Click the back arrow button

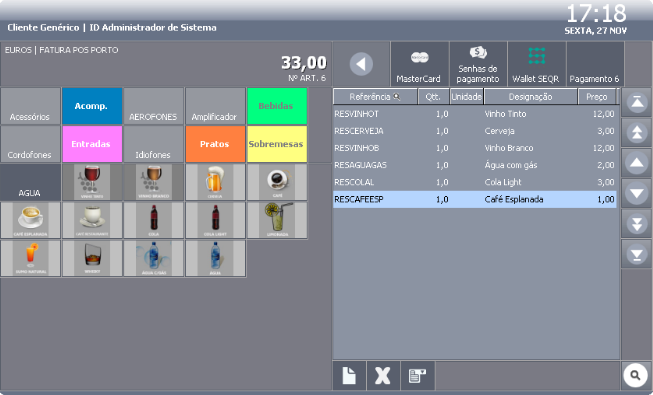(x=361, y=64)
